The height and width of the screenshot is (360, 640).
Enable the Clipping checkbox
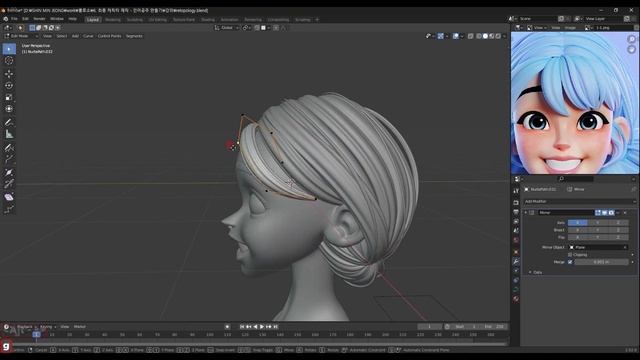click(x=570, y=255)
